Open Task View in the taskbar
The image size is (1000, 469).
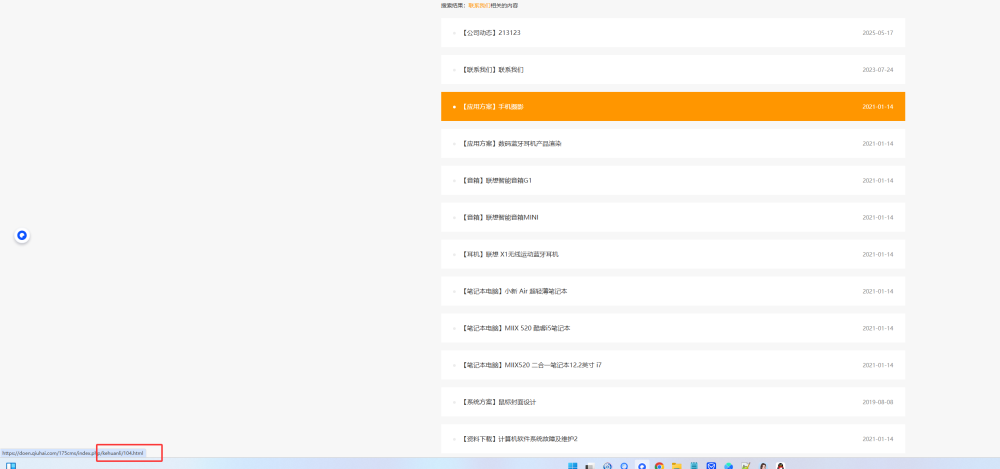pyautogui.click(x=590, y=466)
